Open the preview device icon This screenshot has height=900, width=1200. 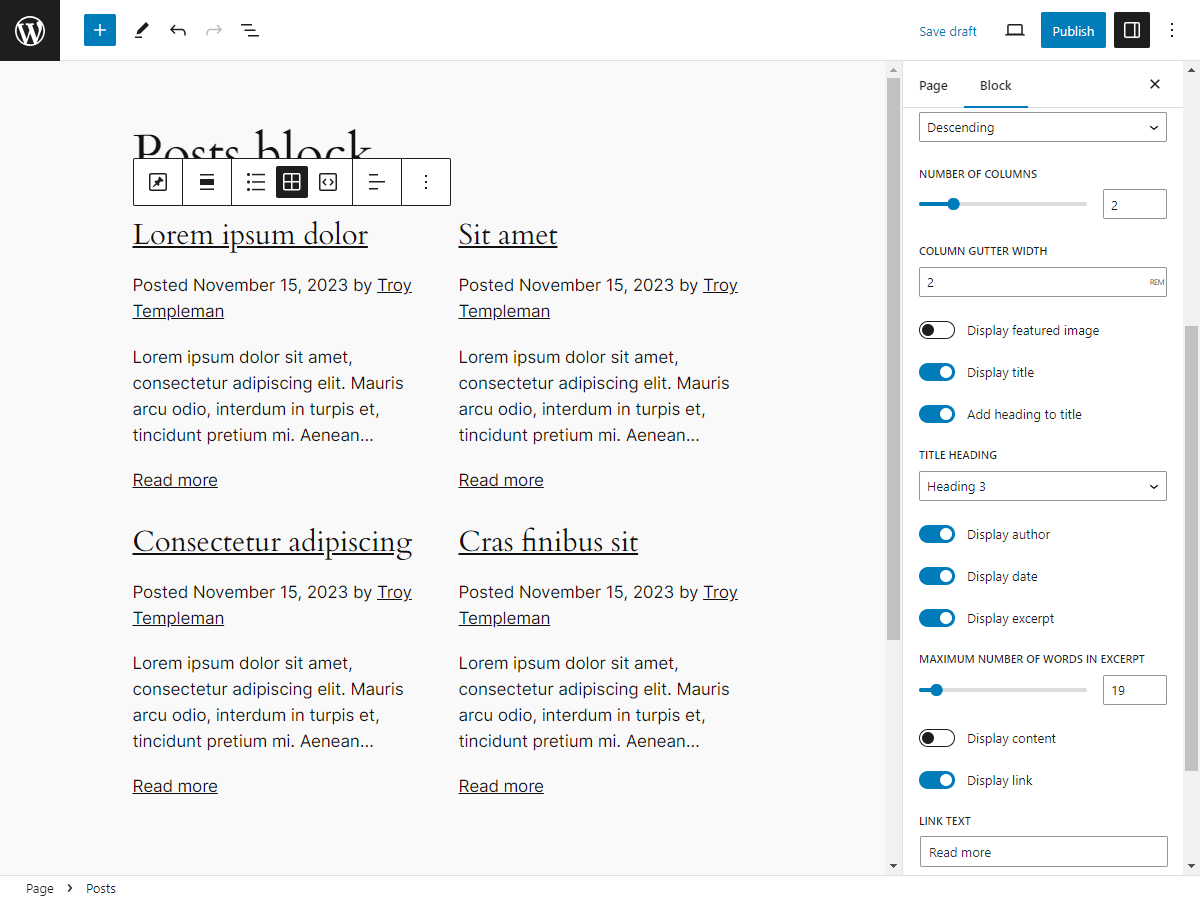point(1015,30)
